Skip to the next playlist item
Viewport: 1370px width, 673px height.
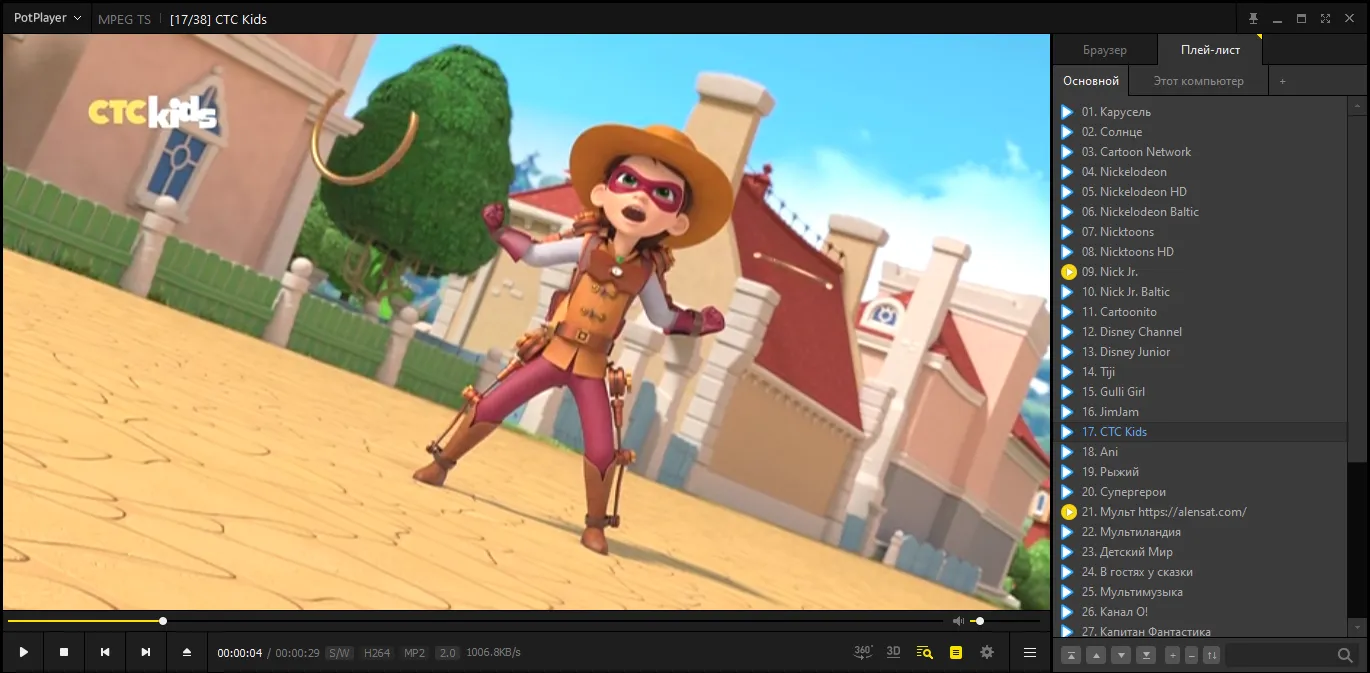tap(146, 652)
